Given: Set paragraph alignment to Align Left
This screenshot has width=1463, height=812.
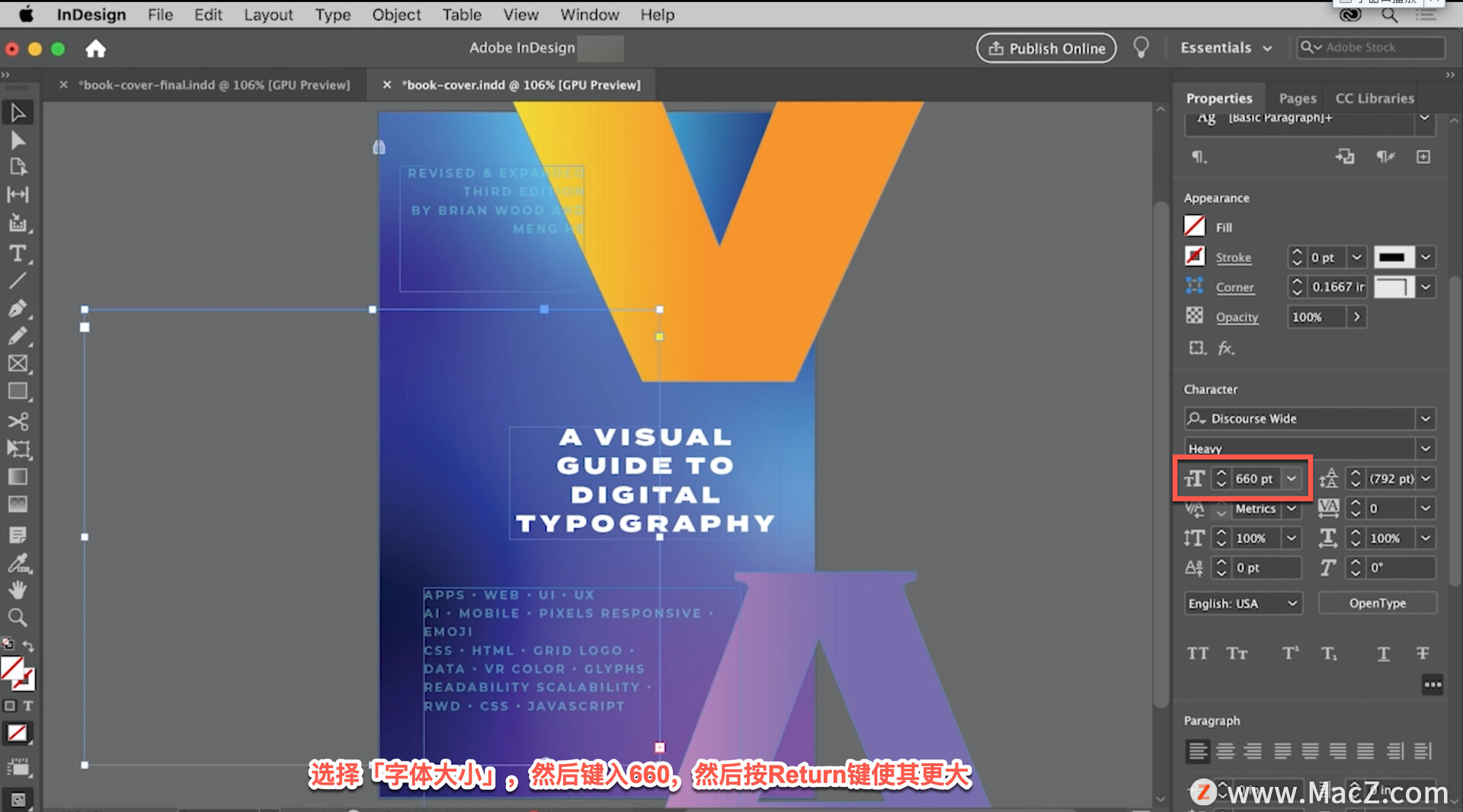Looking at the screenshot, I should [1198, 751].
